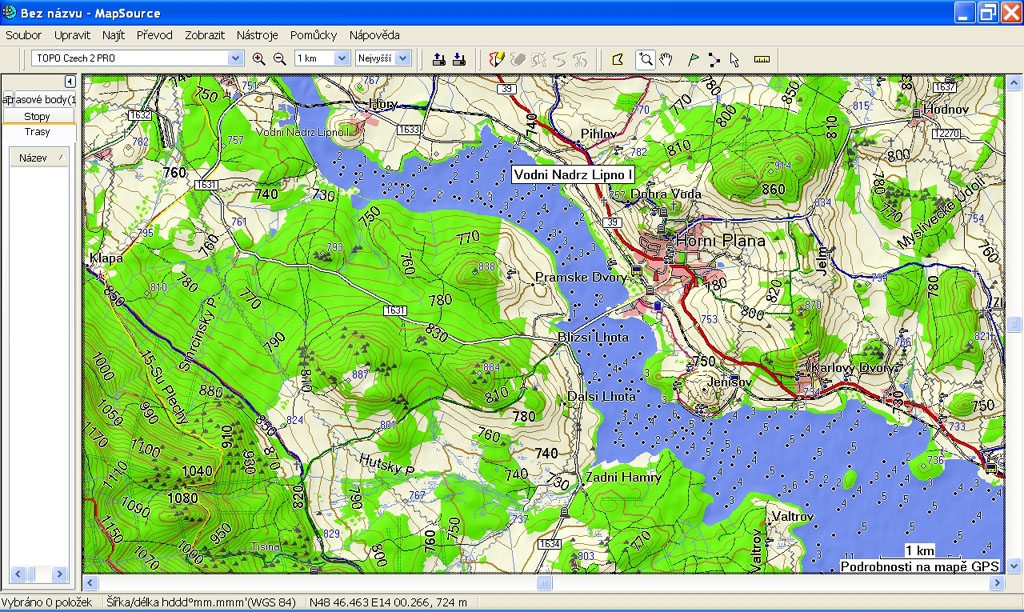
Task: Click the track draw pencil tool
Action: tap(497, 59)
